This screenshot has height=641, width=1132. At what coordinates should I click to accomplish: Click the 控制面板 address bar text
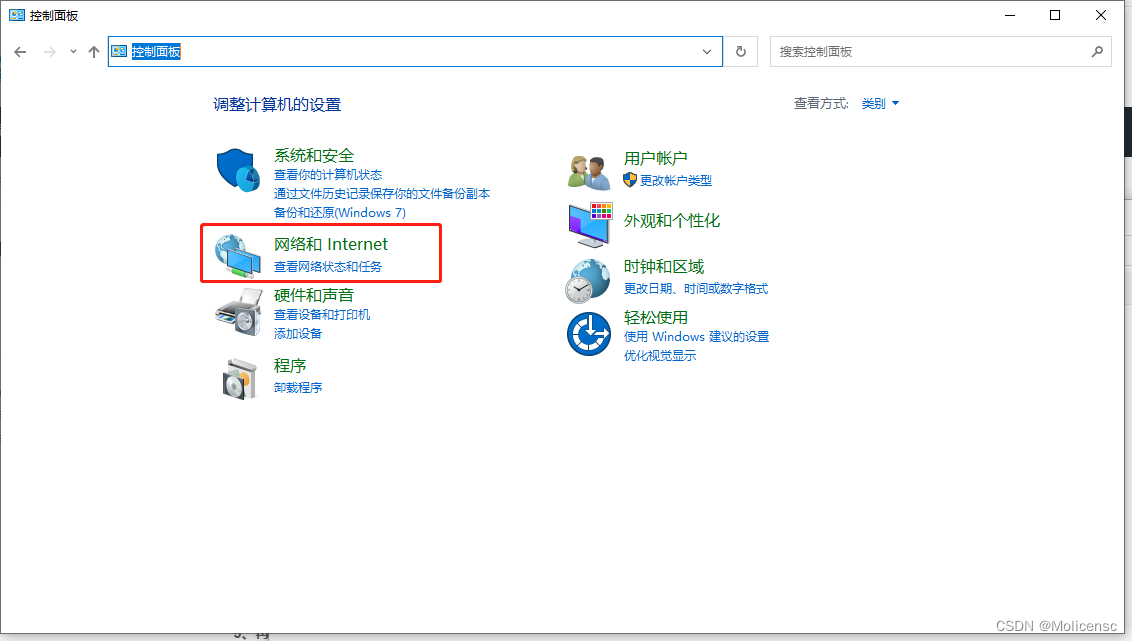click(156, 52)
